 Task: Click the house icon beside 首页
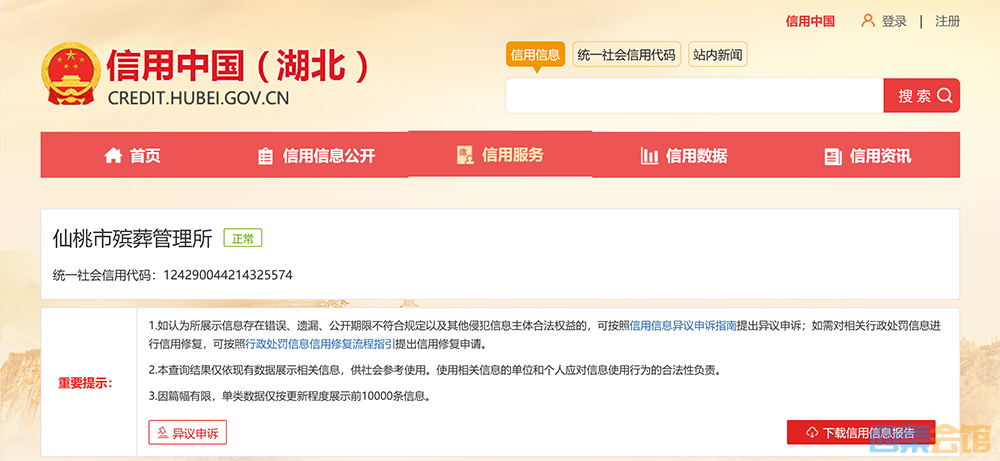pyautogui.click(x=113, y=156)
